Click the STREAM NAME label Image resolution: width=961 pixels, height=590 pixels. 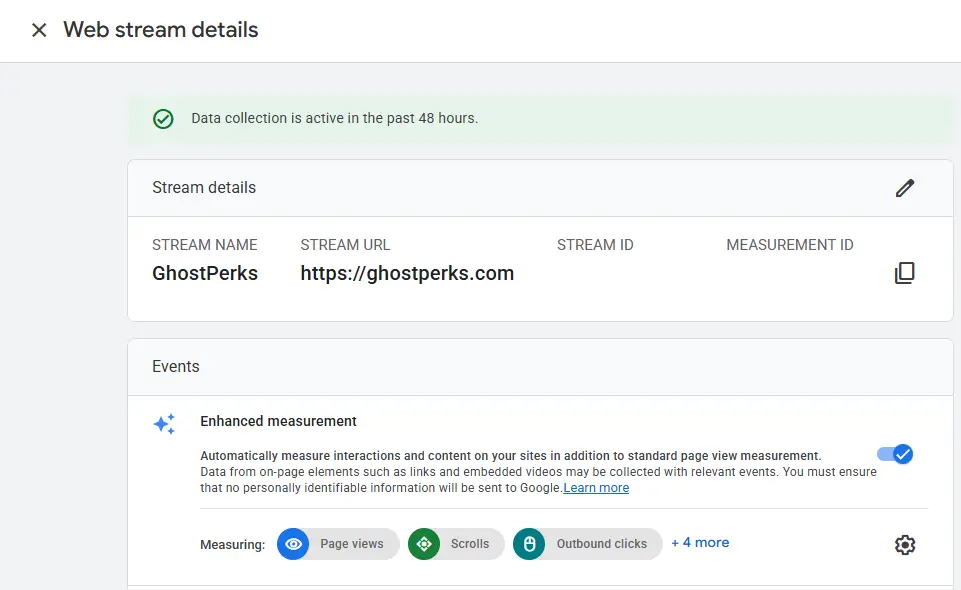pos(205,245)
